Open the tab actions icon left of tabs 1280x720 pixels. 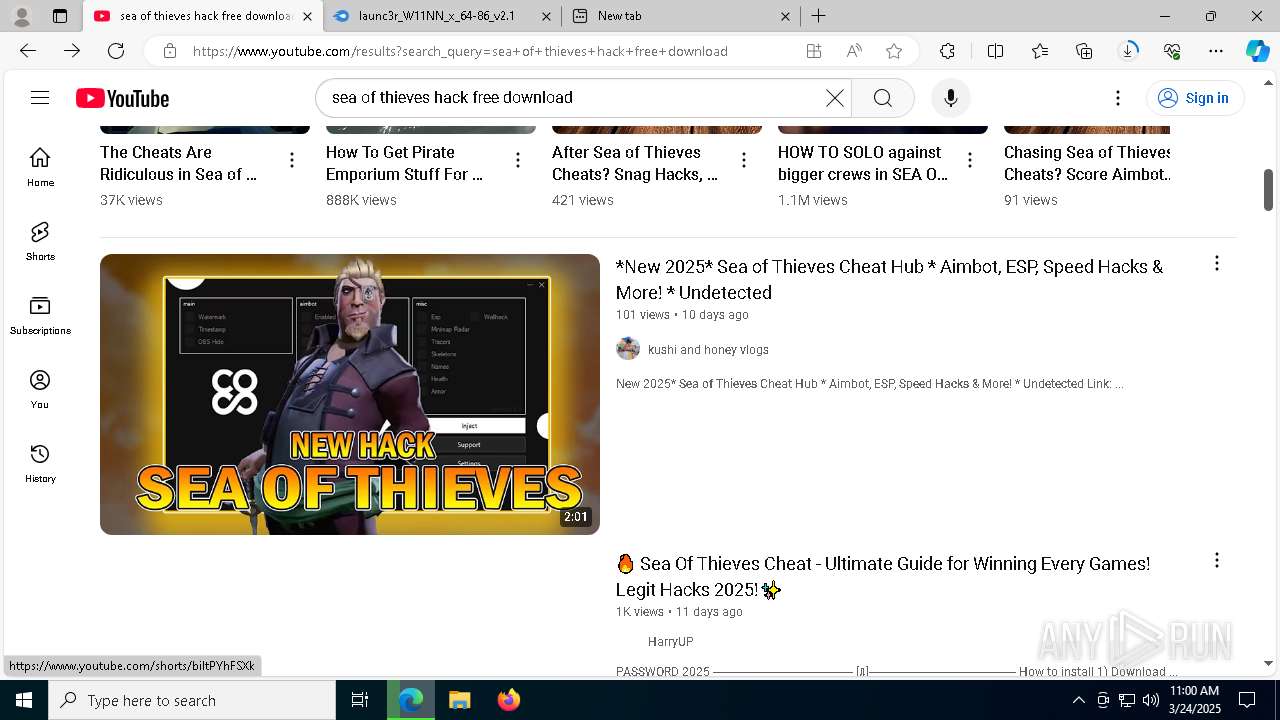[x=60, y=16]
